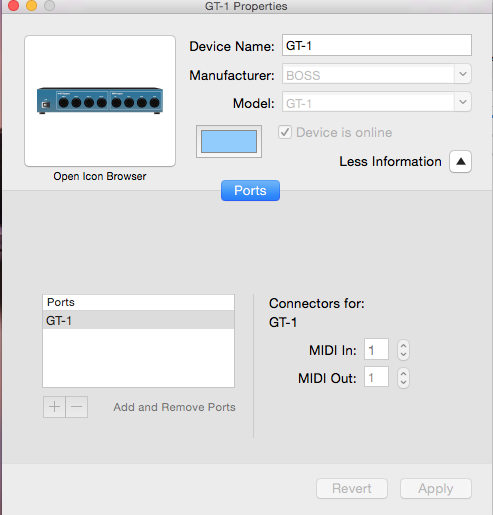Select GT-1 in the Ports list

coord(138,320)
